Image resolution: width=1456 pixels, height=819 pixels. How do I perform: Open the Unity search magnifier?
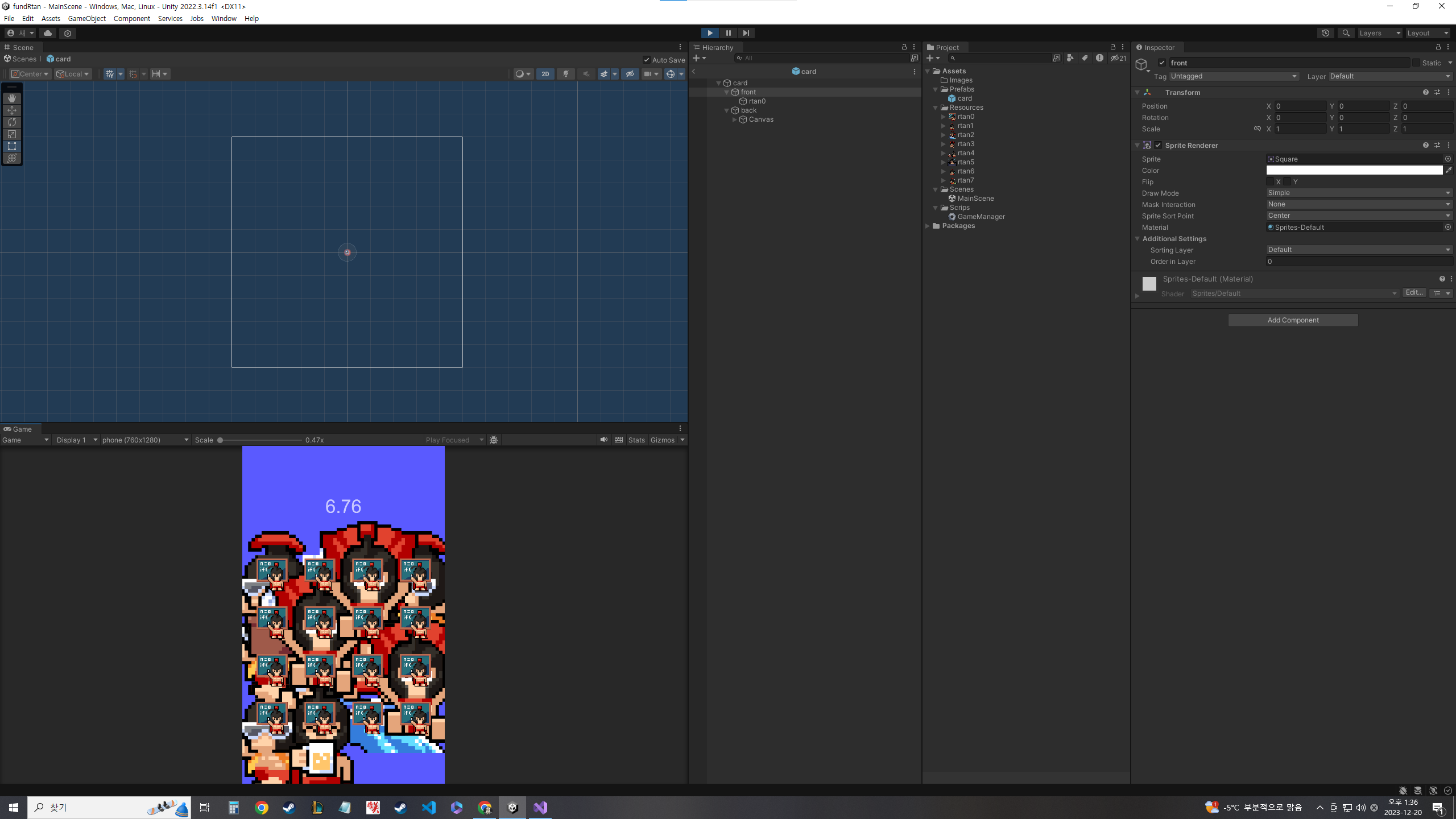tap(1346, 33)
